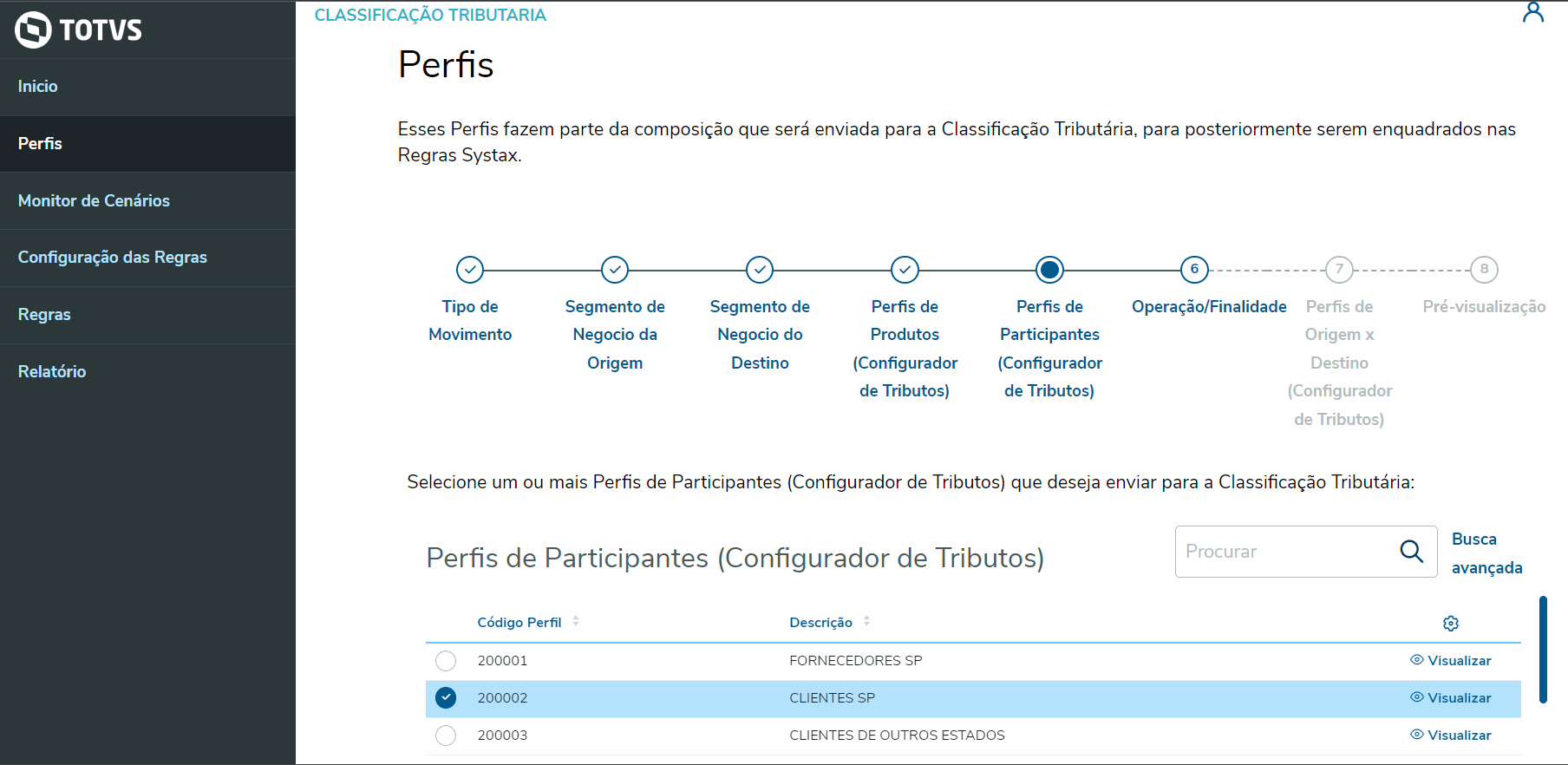The width and height of the screenshot is (1568, 765).
Task: Click Visualizar for CLIENTES DE OUTROS ESTADOS
Action: tap(1451, 736)
